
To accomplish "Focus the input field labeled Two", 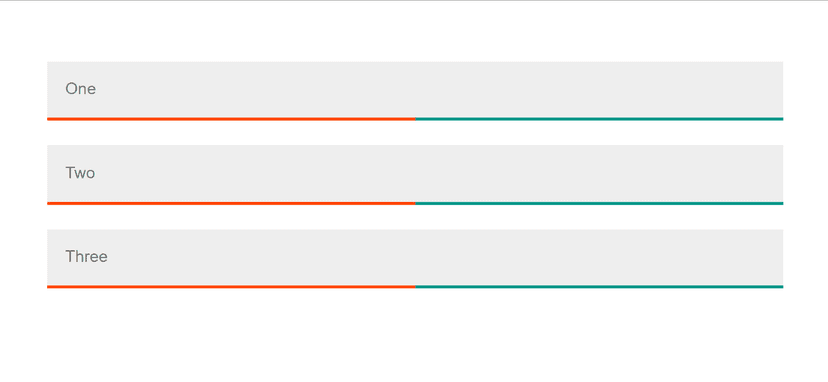I will (x=415, y=173).
